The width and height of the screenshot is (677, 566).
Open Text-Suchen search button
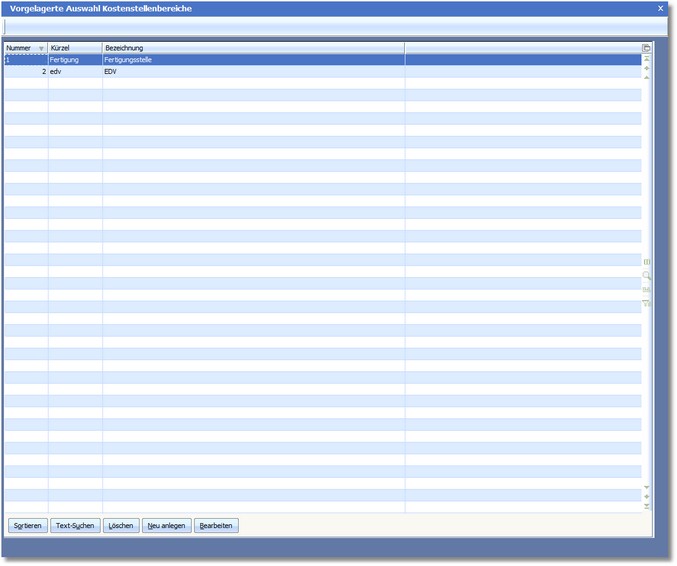coord(76,525)
